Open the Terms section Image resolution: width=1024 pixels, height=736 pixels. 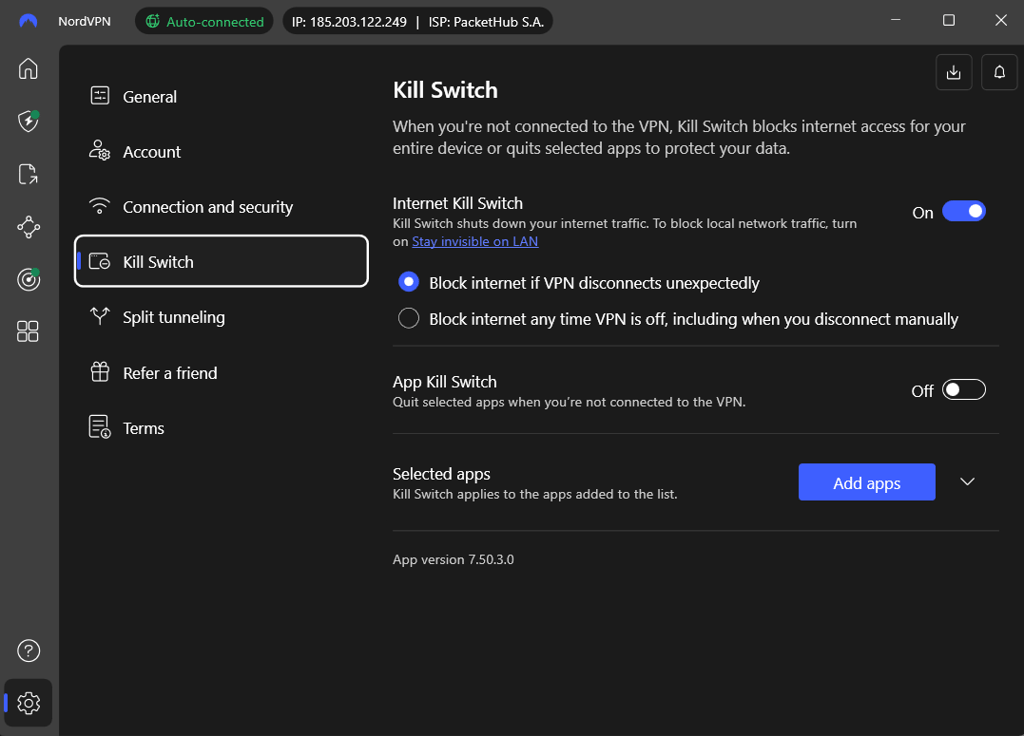click(221, 428)
